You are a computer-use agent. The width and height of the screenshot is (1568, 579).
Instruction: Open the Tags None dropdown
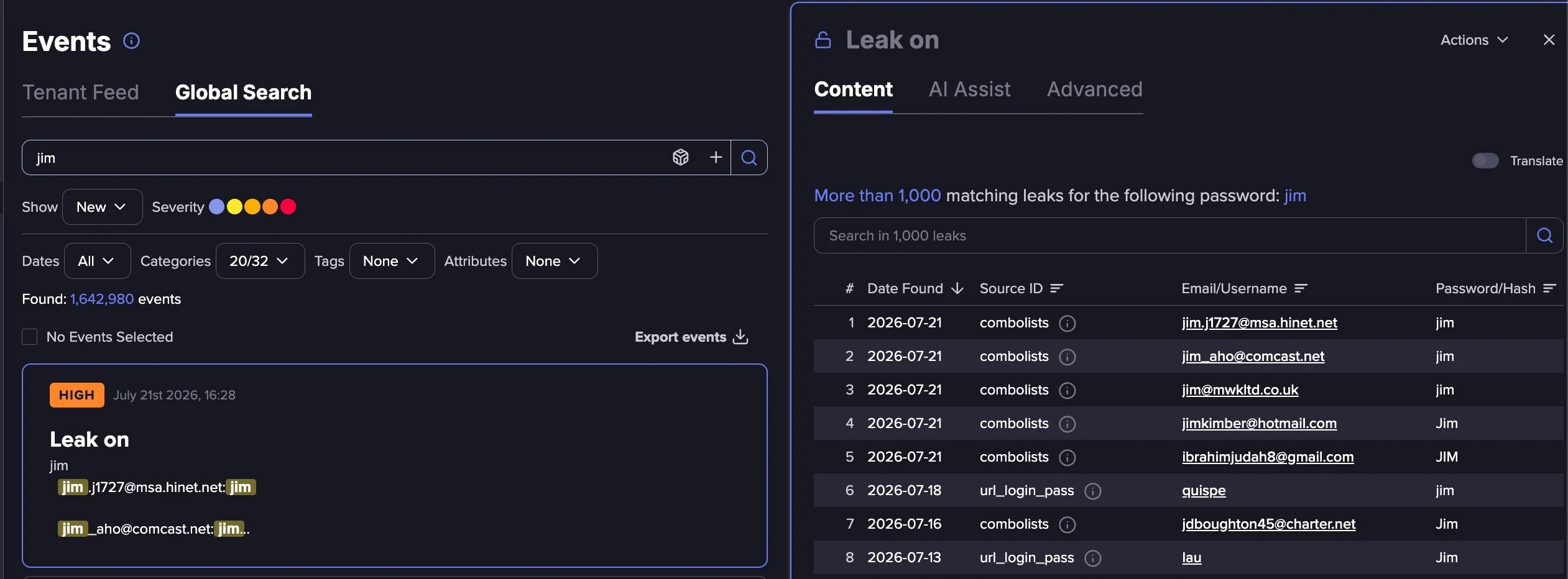(392, 261)
